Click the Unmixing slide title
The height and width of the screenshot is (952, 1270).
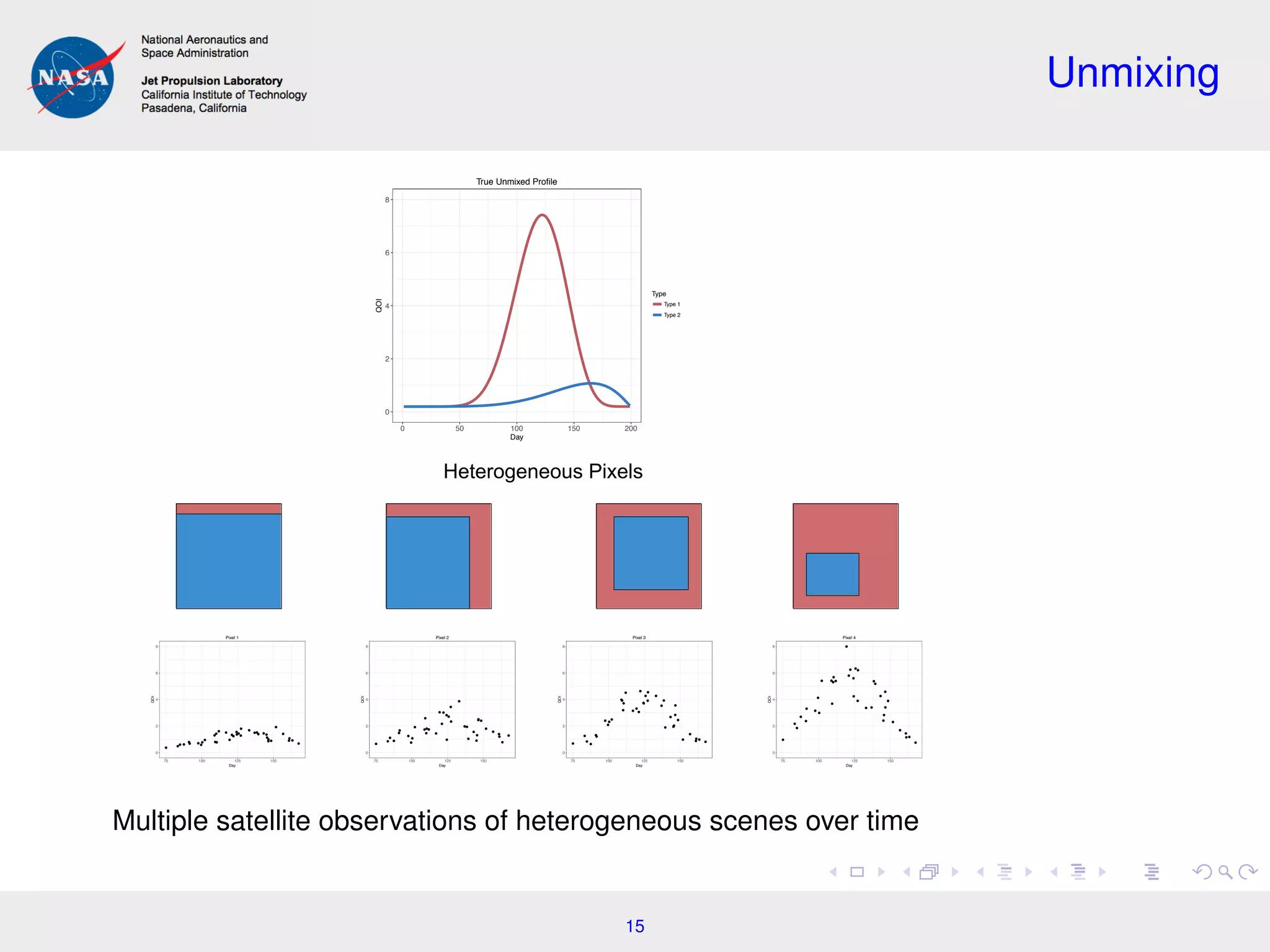pyautogui.click(x=1132, y=73)
